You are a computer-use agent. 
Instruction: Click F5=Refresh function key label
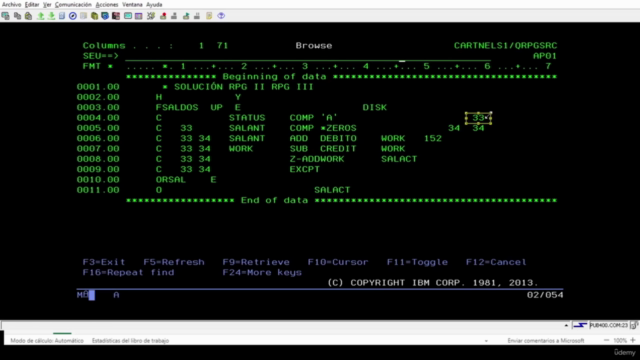tap(174, 262)
